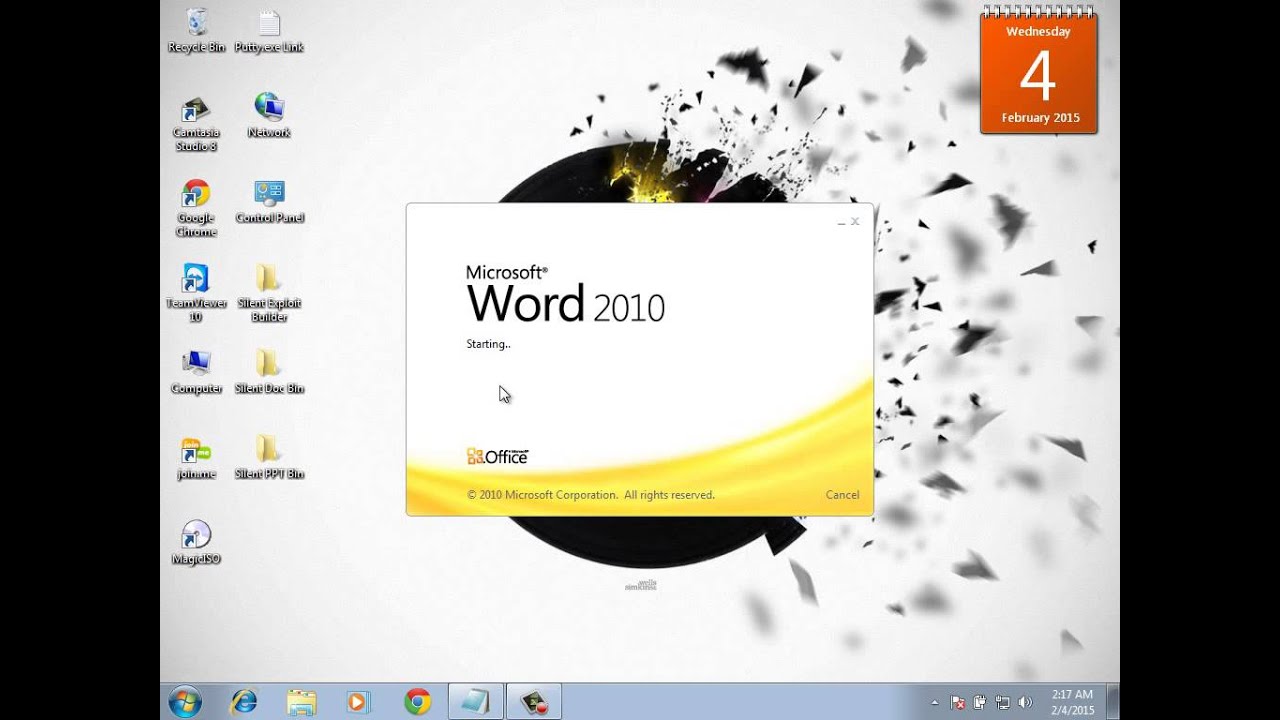
Task: Open the volume speaker tray icon
Action: pyautogui.click(x=1025, y=703)
